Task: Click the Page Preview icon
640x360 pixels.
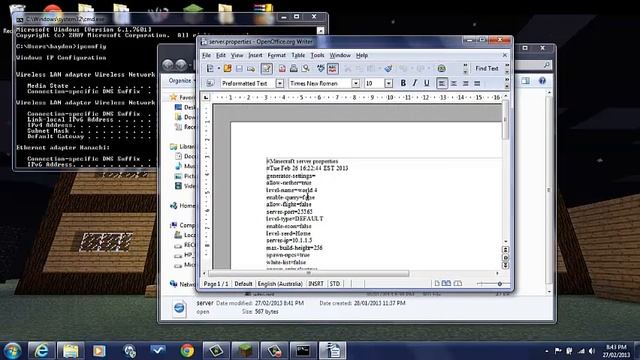Action: (305, 69)
